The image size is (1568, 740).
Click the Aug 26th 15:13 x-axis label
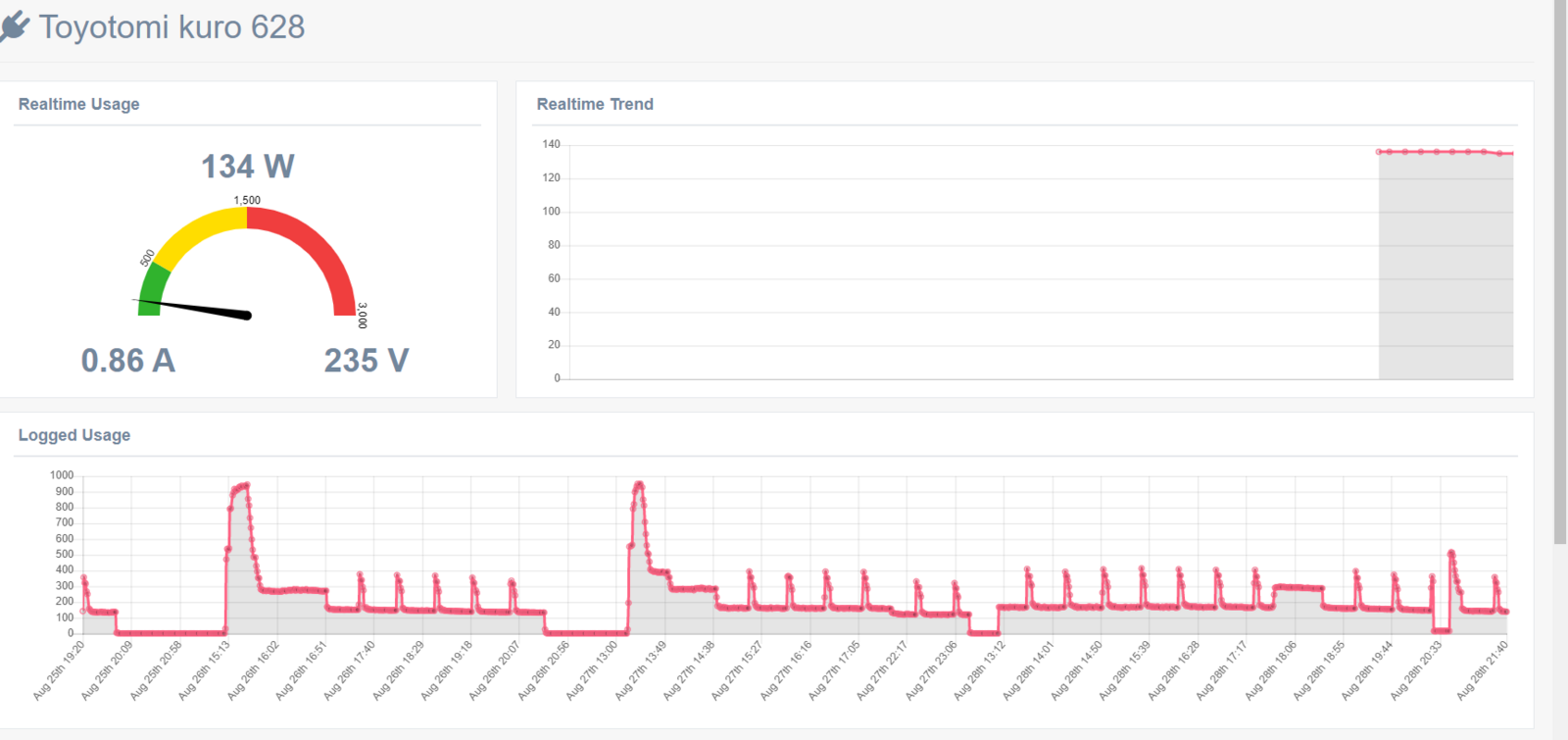[204, 670]
